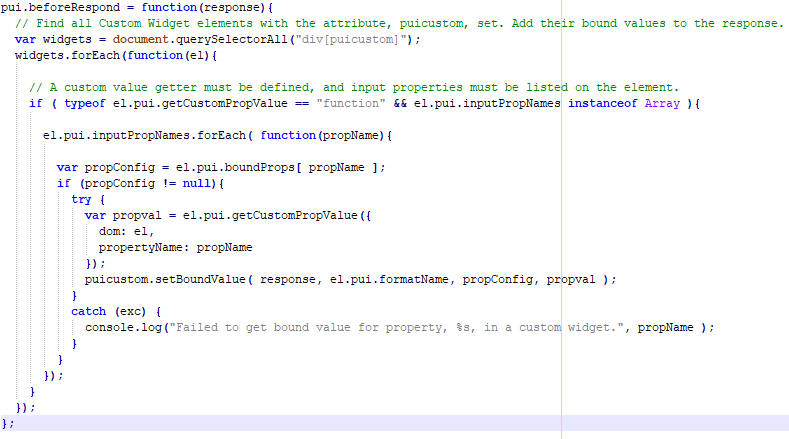The image size is (789, 439).
Task: Click the 'Array' keyword after instanceof
Action: 662,104
